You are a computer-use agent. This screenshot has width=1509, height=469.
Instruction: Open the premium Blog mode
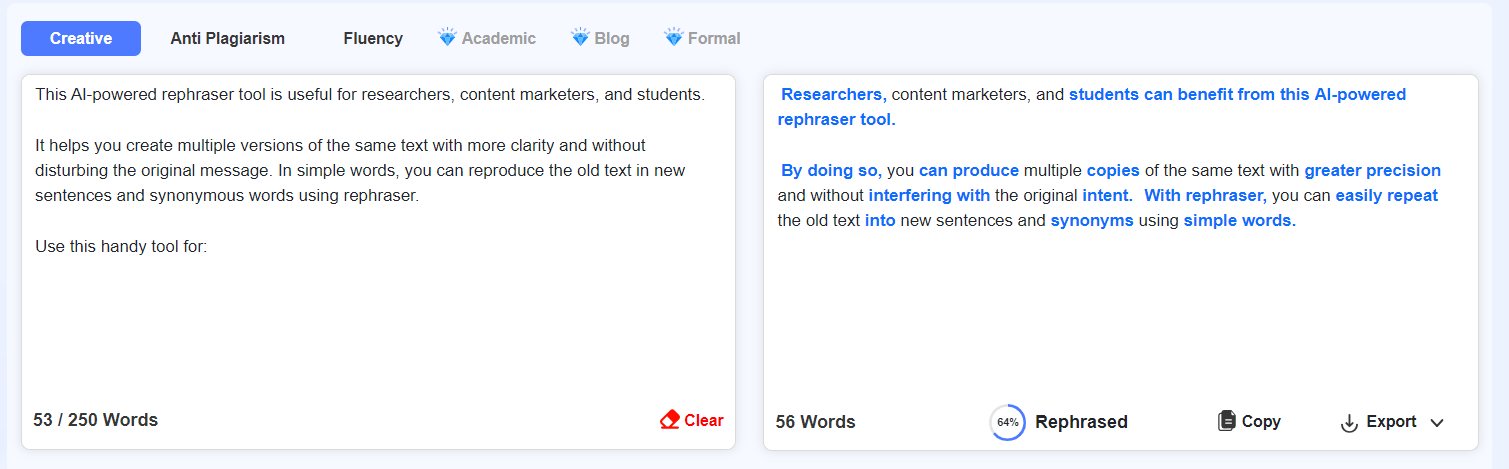(611, 38)
